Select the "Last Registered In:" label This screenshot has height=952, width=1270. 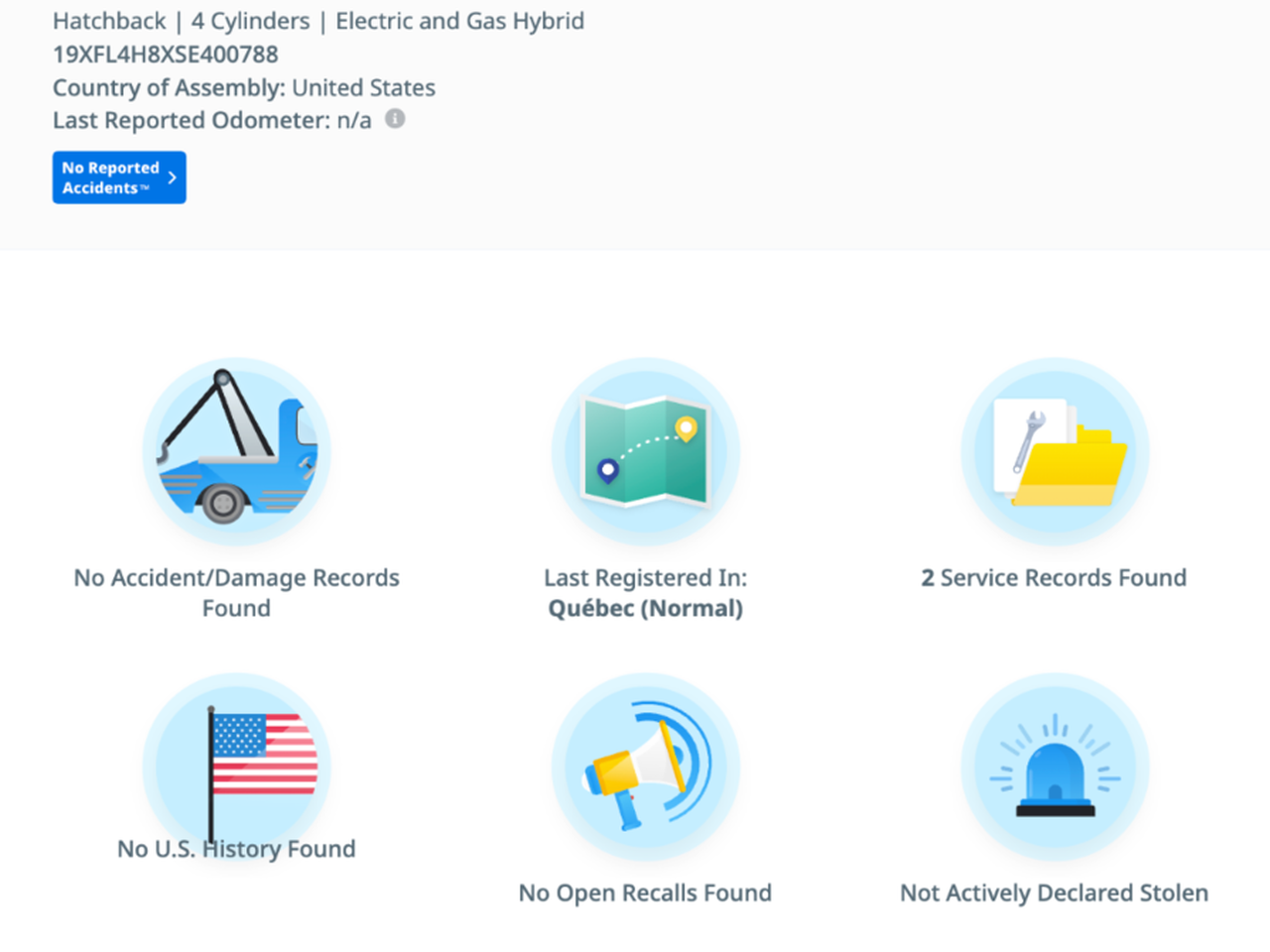click(645, 577)
